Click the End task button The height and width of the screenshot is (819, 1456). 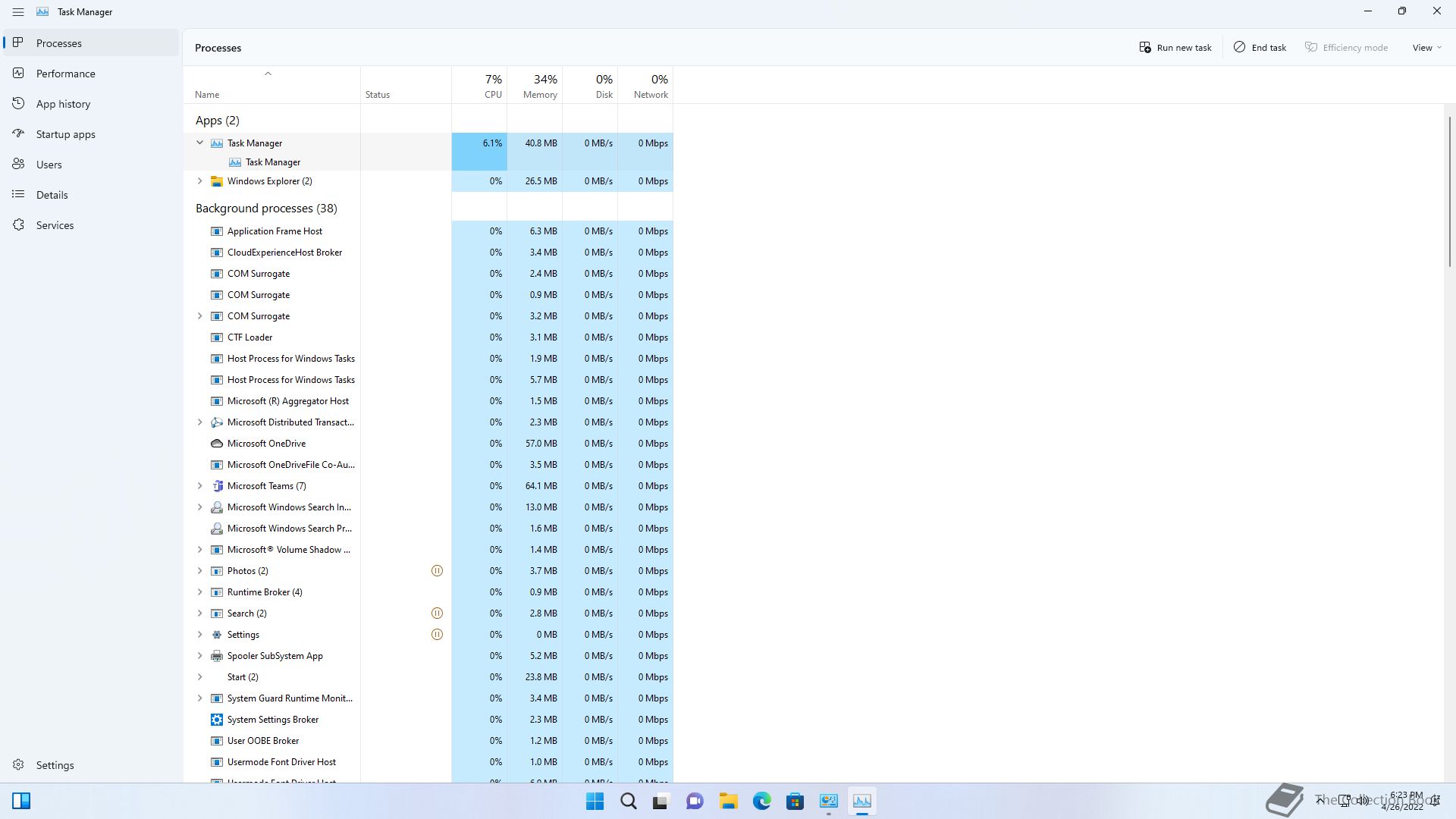pos(1260,47)
